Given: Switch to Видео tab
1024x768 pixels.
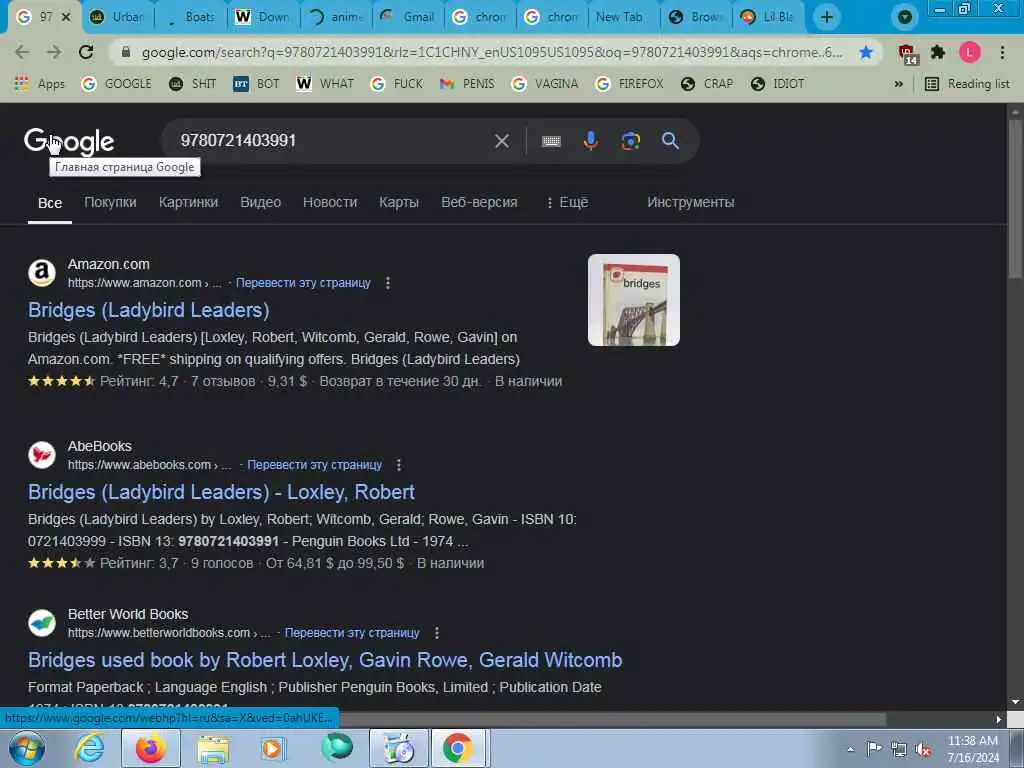Looking at the screenshot, I should (x=261, y=202).
